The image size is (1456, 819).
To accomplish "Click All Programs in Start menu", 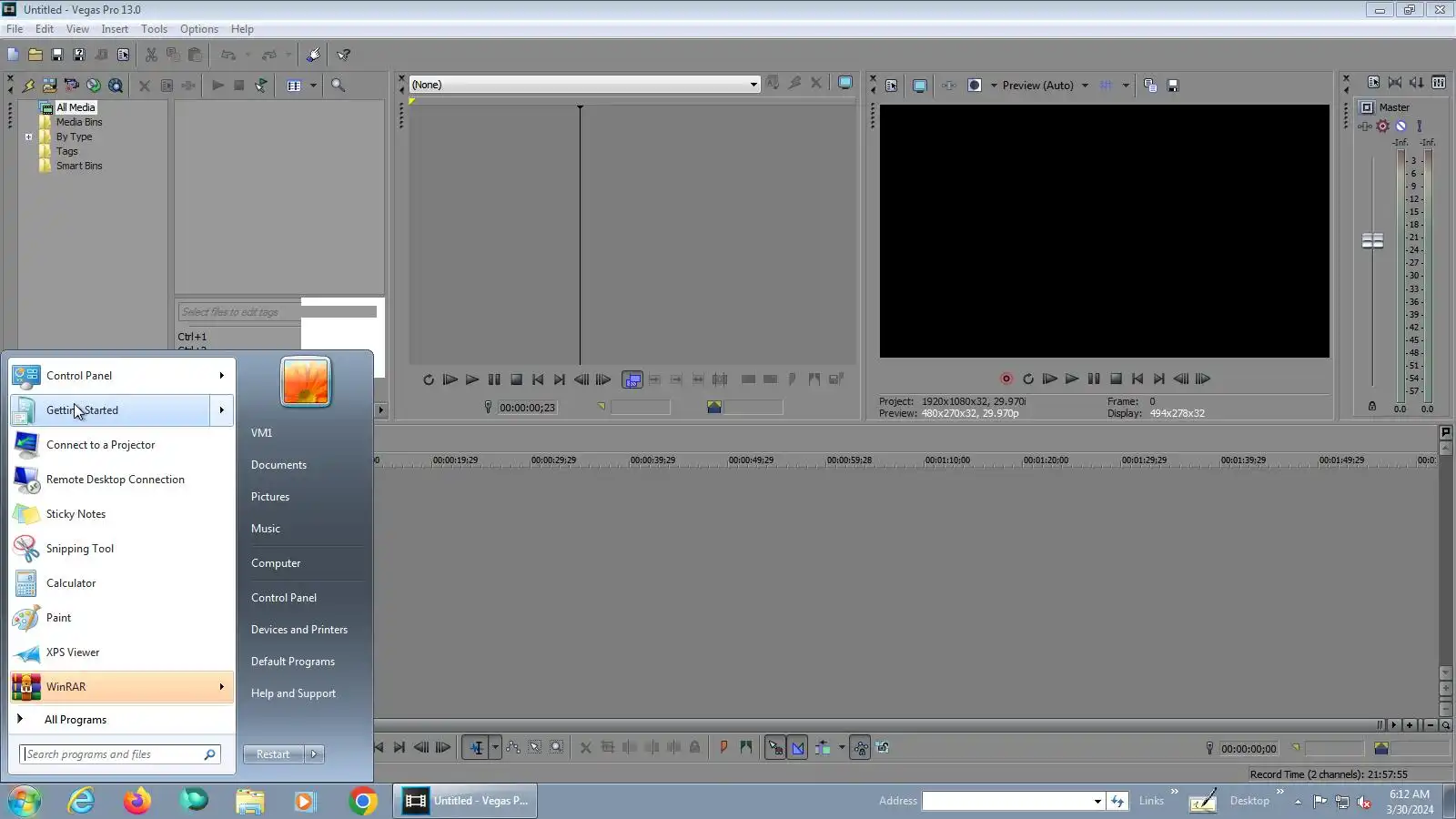I will coord(76,720).
